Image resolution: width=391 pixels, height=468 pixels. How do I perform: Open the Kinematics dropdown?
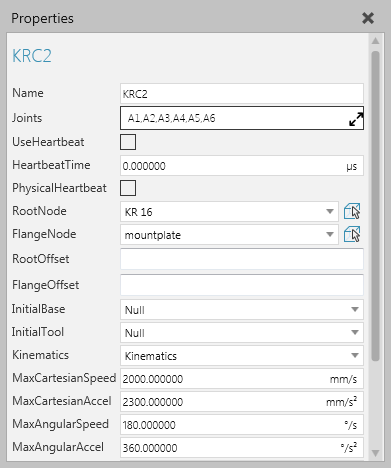tap(242, 355)
